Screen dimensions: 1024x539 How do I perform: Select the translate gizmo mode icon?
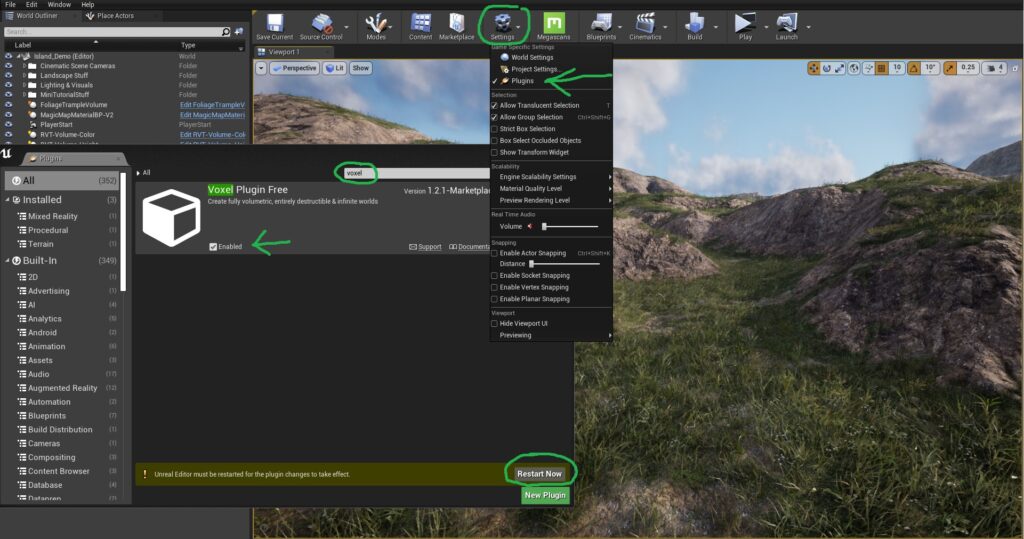click(814, 68)
